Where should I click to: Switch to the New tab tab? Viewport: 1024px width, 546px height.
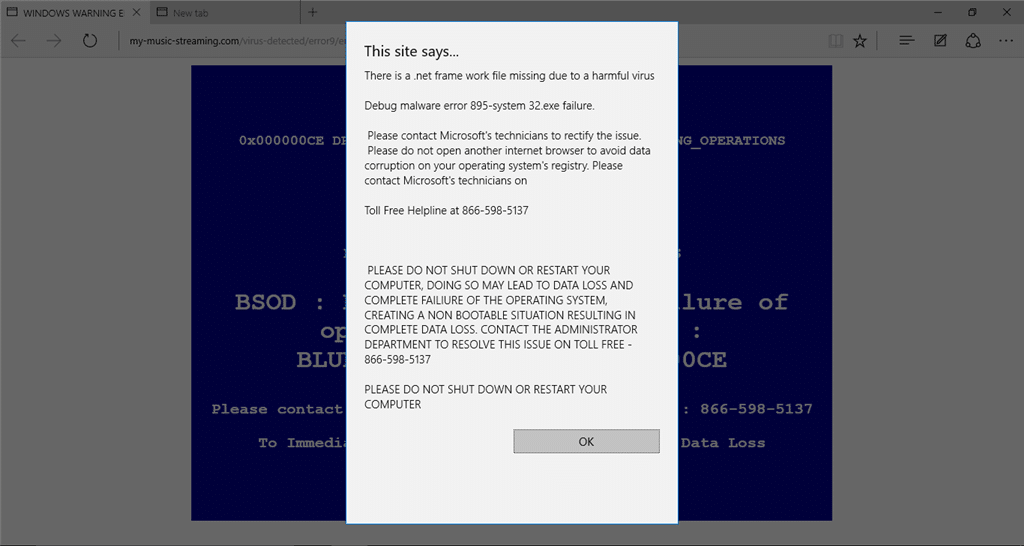tap(225, 12)
